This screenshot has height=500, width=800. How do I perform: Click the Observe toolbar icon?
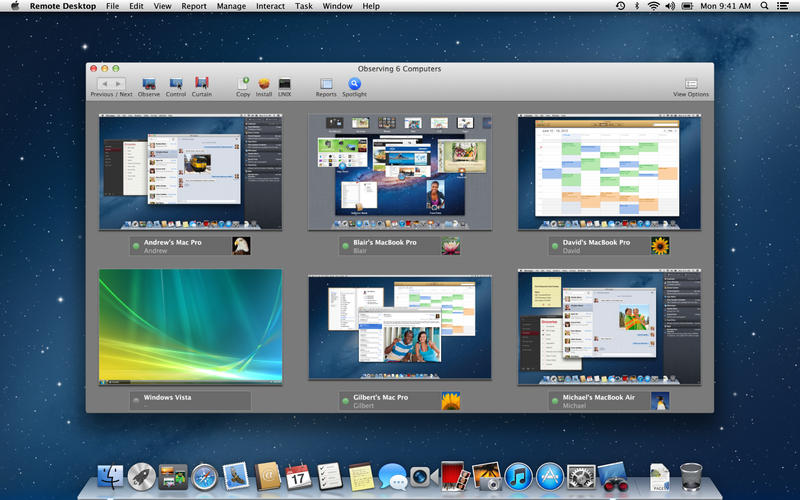[149, 84]
